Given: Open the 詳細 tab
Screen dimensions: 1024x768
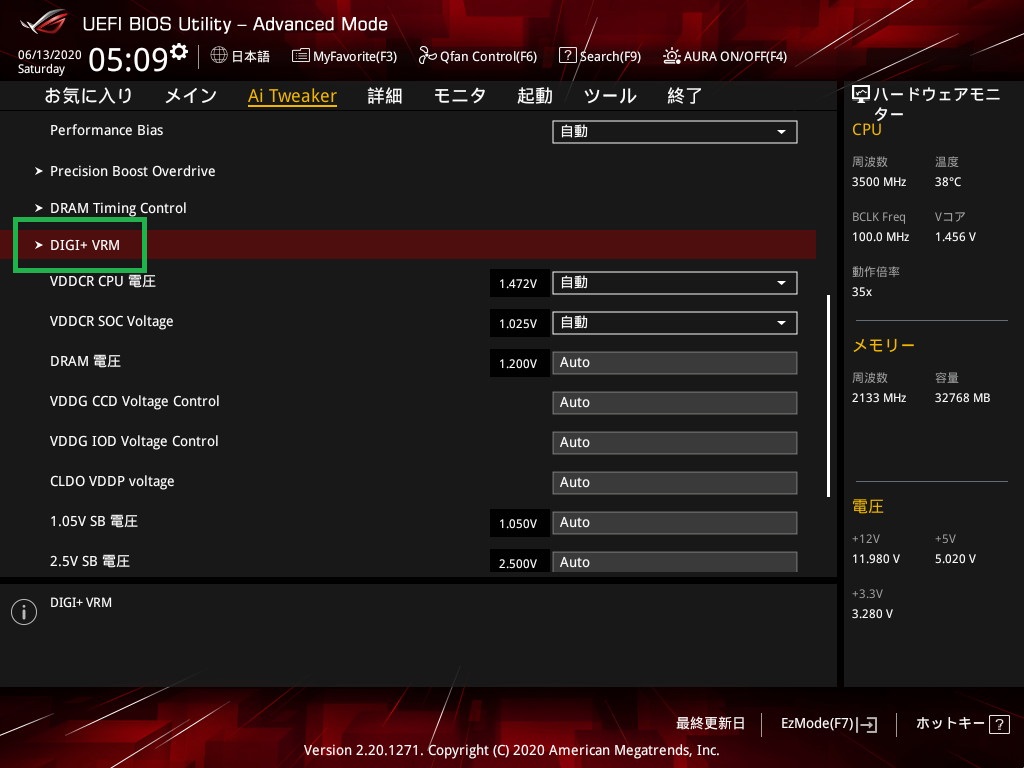Looking at the screenshot, I should click(x=385, y=96).
